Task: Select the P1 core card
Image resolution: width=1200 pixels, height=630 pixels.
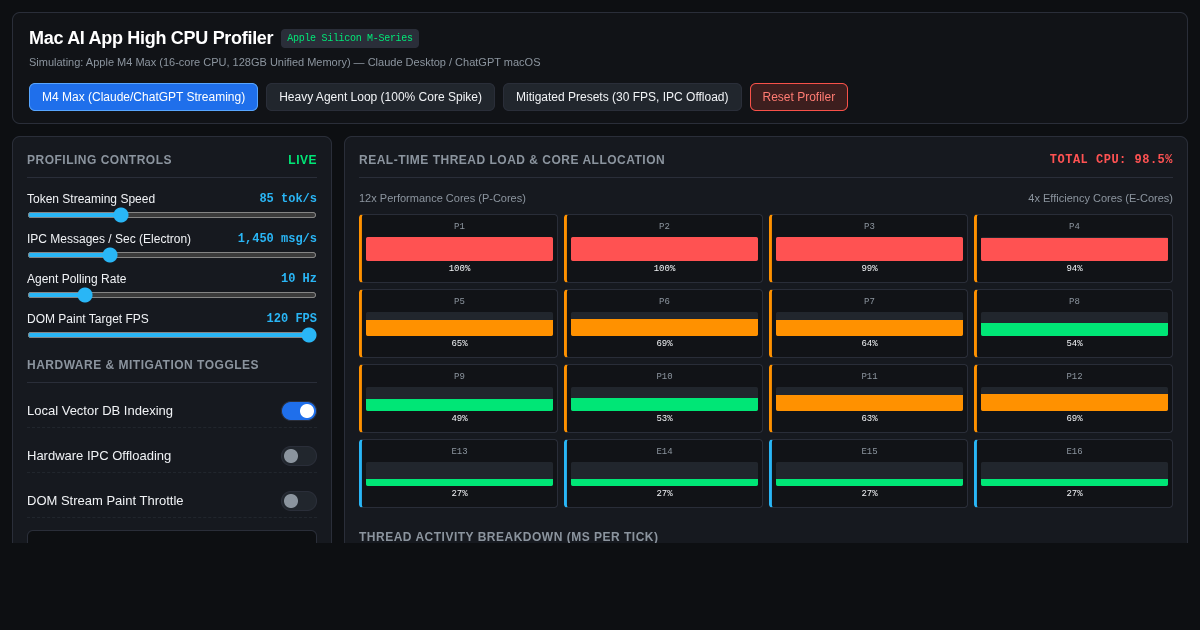Action: [459, 249]
